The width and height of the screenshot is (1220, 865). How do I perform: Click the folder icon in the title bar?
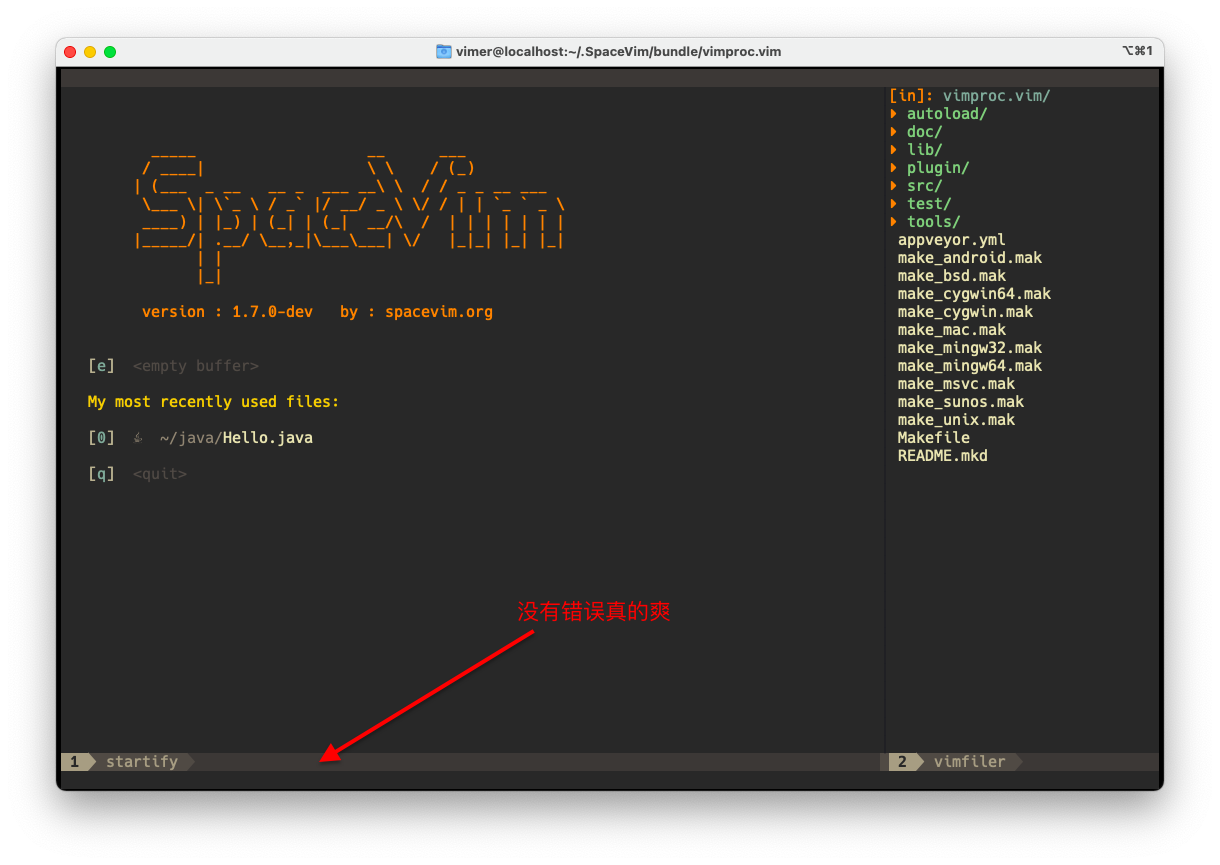click(x=444, y=51)
